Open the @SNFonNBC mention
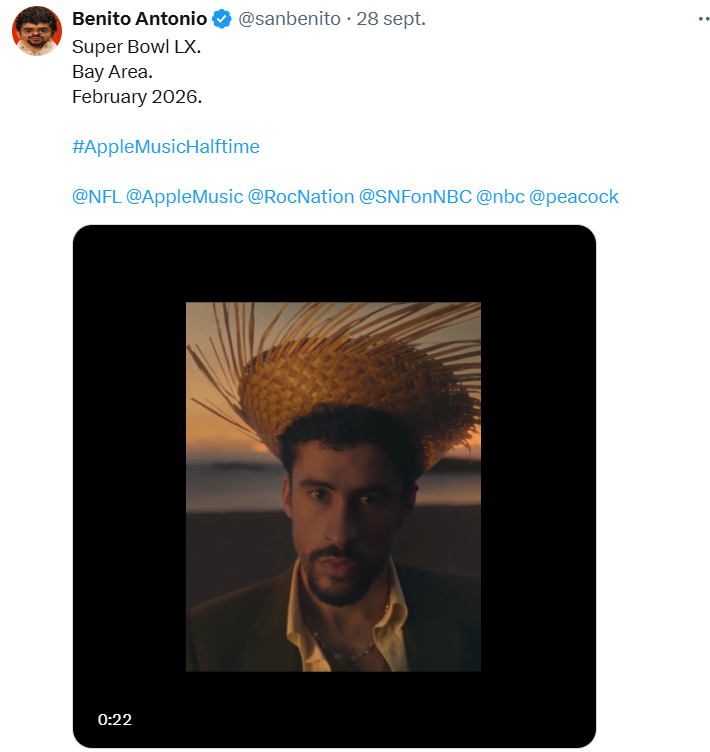 click(415, 197)
